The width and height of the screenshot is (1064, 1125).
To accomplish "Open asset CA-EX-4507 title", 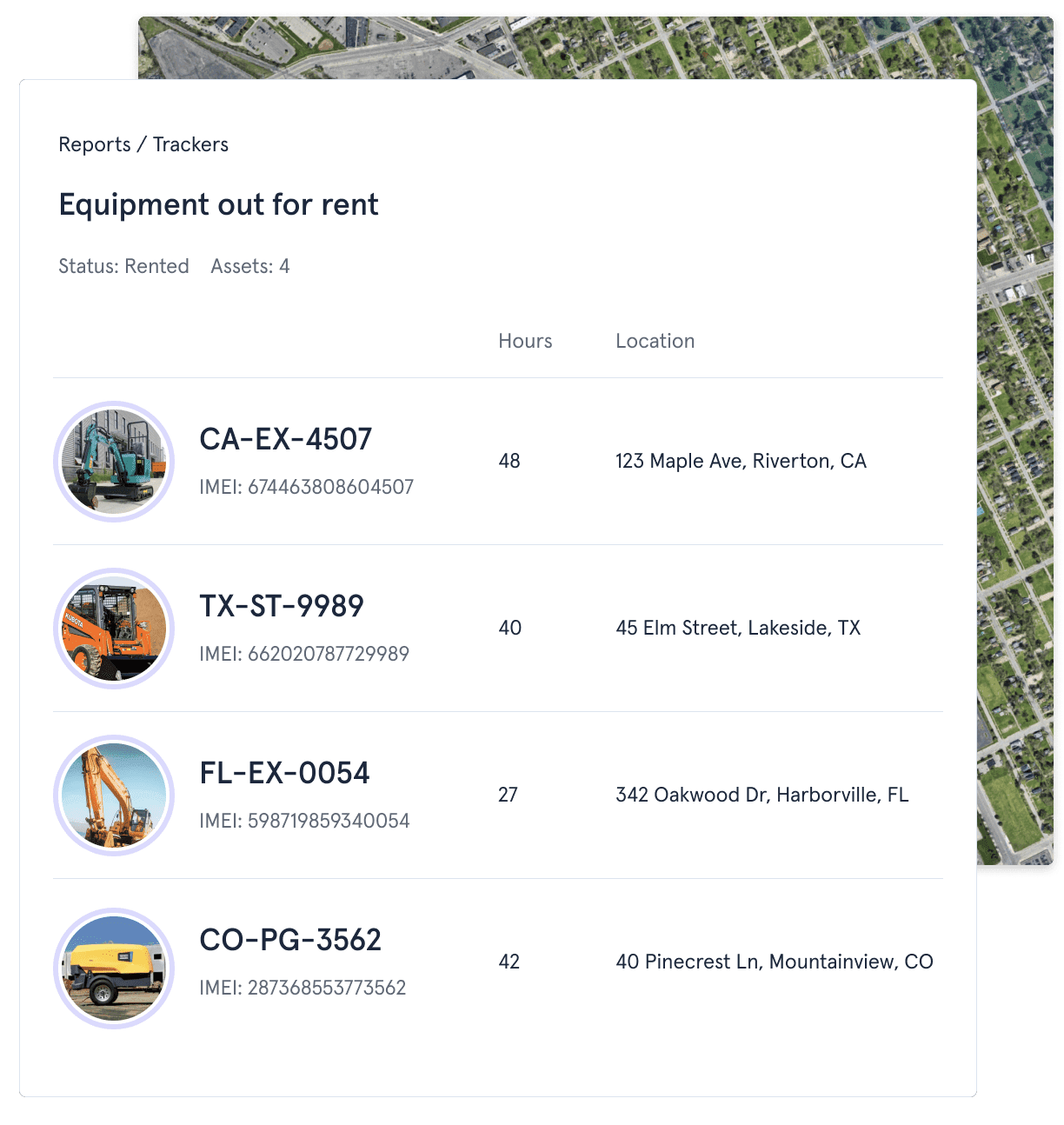I will [285, 439].
